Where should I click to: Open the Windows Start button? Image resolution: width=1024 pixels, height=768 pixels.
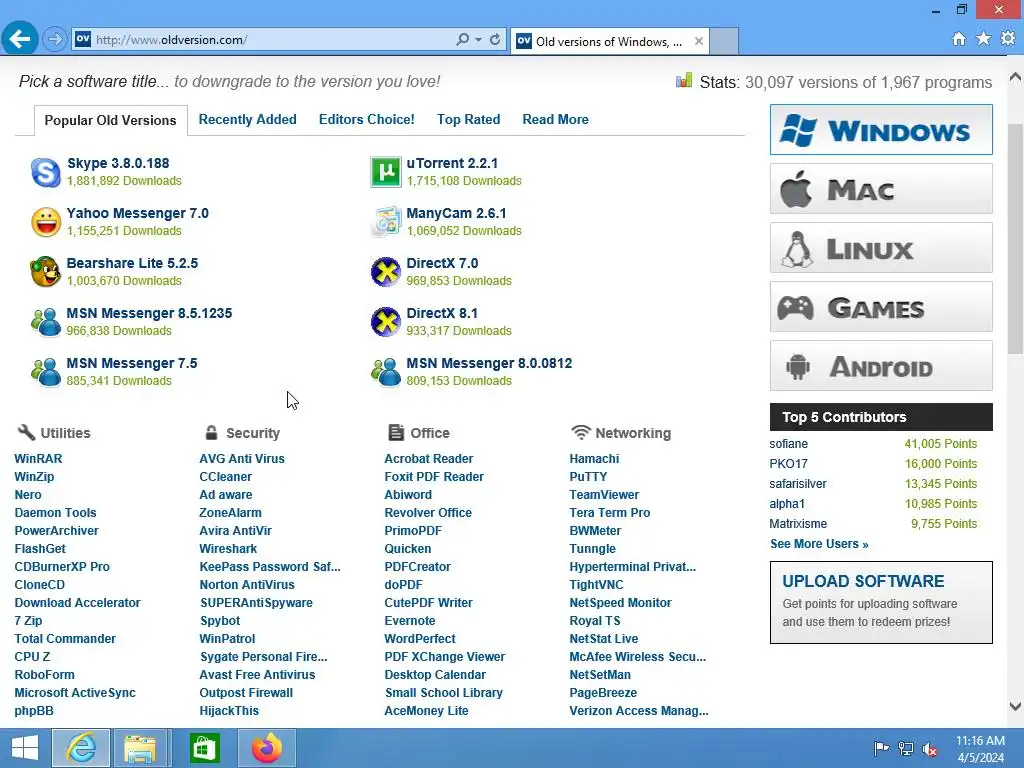point(24,748)
